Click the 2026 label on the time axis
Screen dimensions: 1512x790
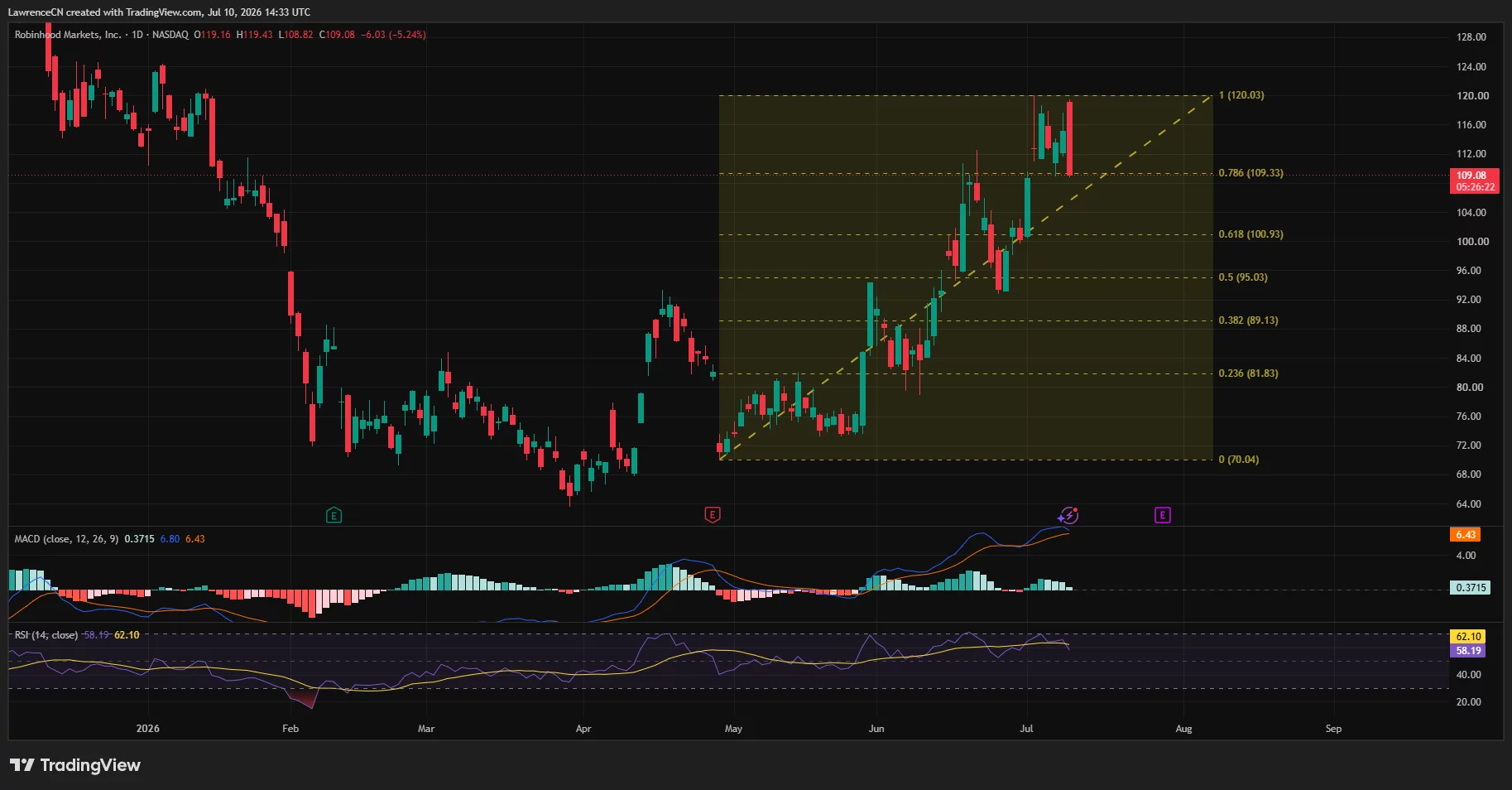147,729
